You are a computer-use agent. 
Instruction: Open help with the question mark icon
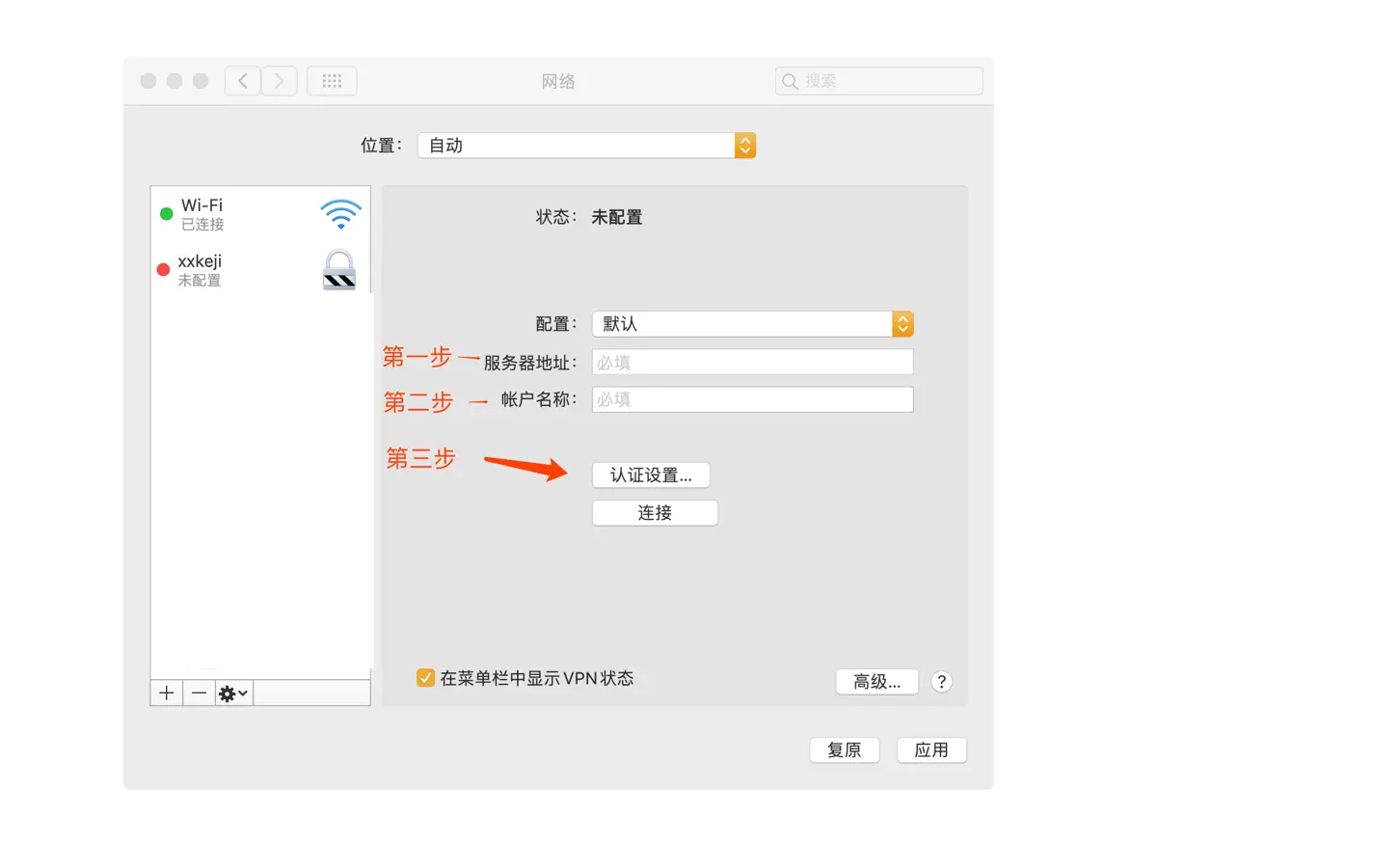[x=941, y=681]
